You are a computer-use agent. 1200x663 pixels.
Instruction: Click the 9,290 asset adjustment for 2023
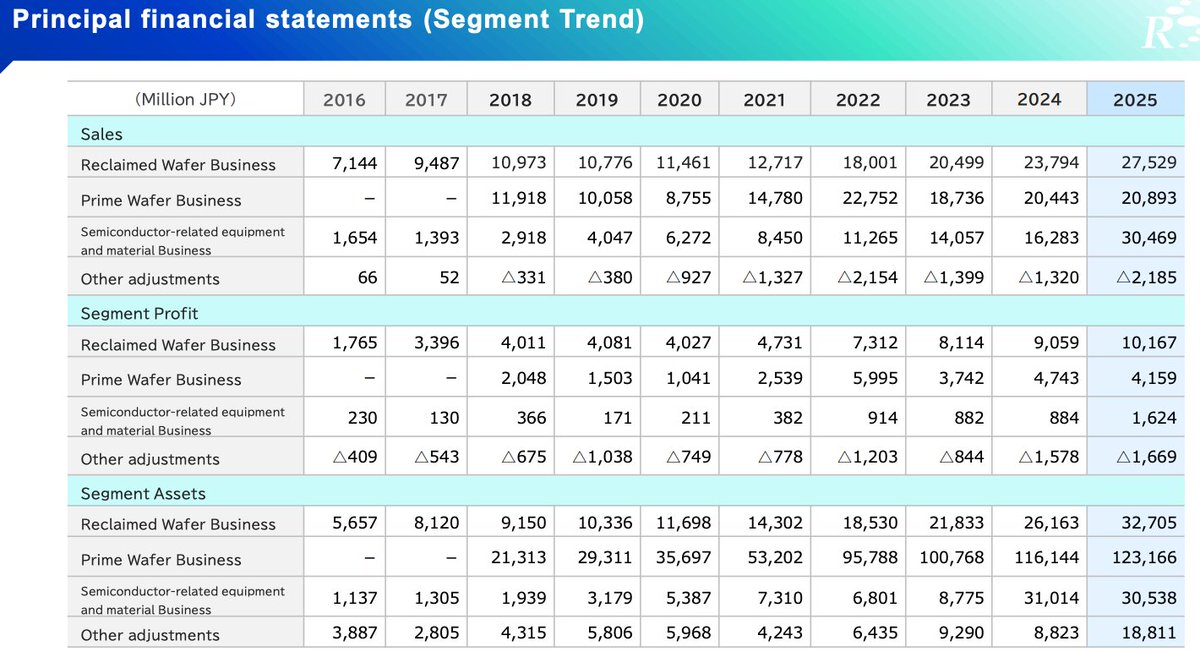(x=961, y=633)
